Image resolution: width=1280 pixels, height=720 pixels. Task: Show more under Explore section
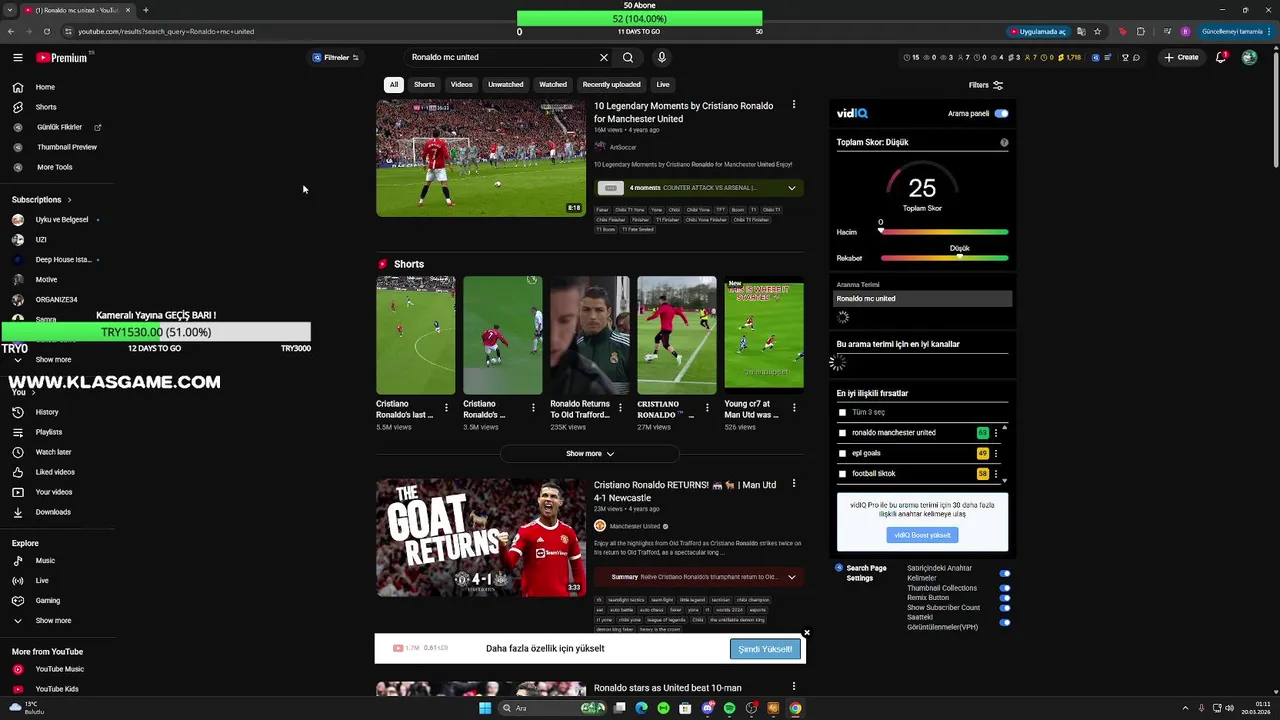click(53, 621)
